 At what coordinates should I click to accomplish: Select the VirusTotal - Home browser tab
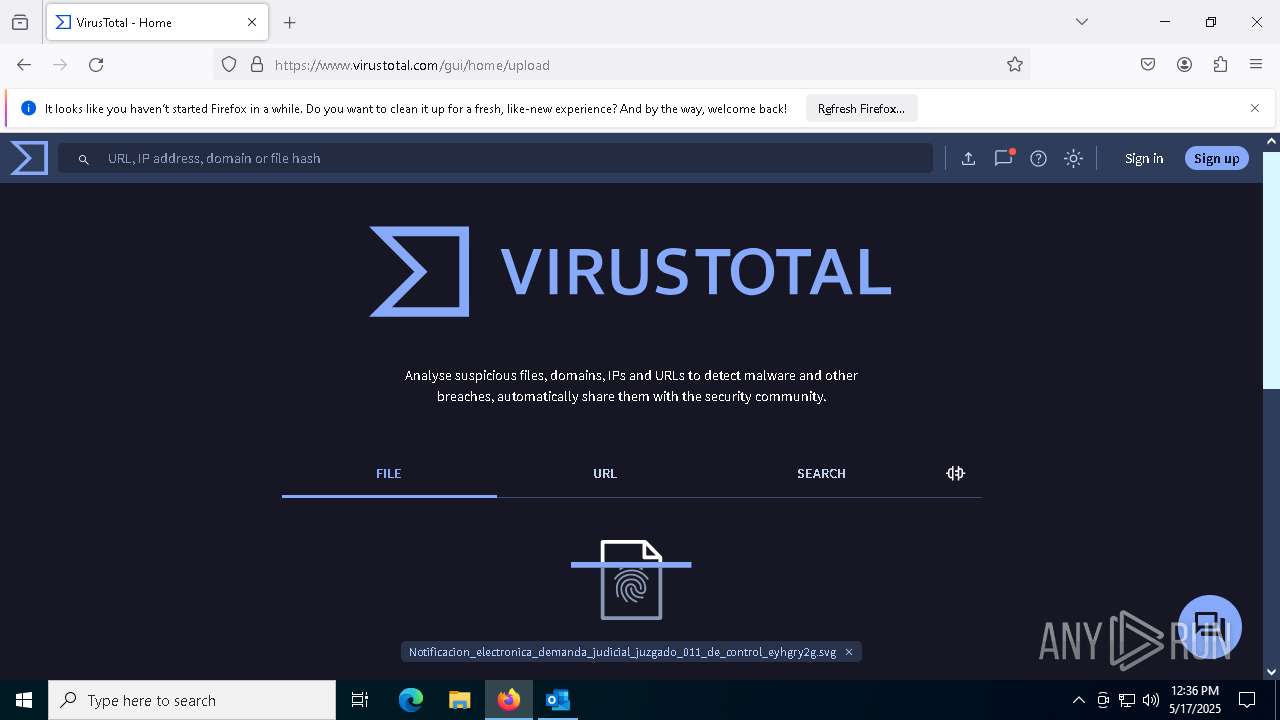(157, 22)
